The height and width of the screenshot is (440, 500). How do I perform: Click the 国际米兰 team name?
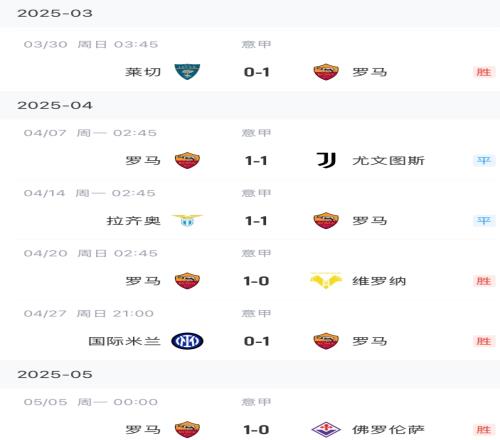[x=125, y=341]
